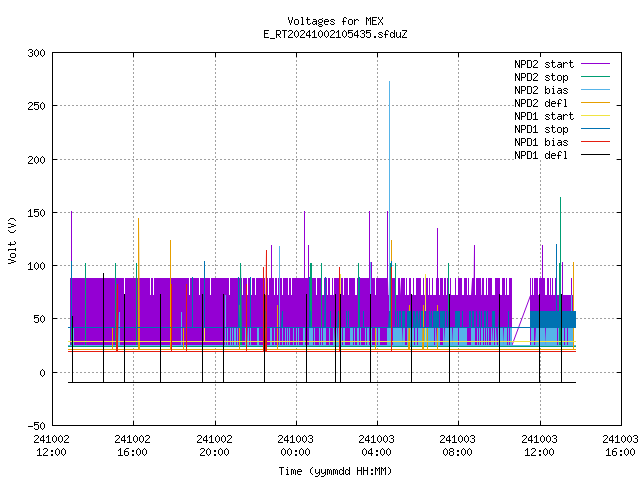Select the NPD2 bias legend label
This screenshot has height=480, width=640.
click(x=541, y=90)
